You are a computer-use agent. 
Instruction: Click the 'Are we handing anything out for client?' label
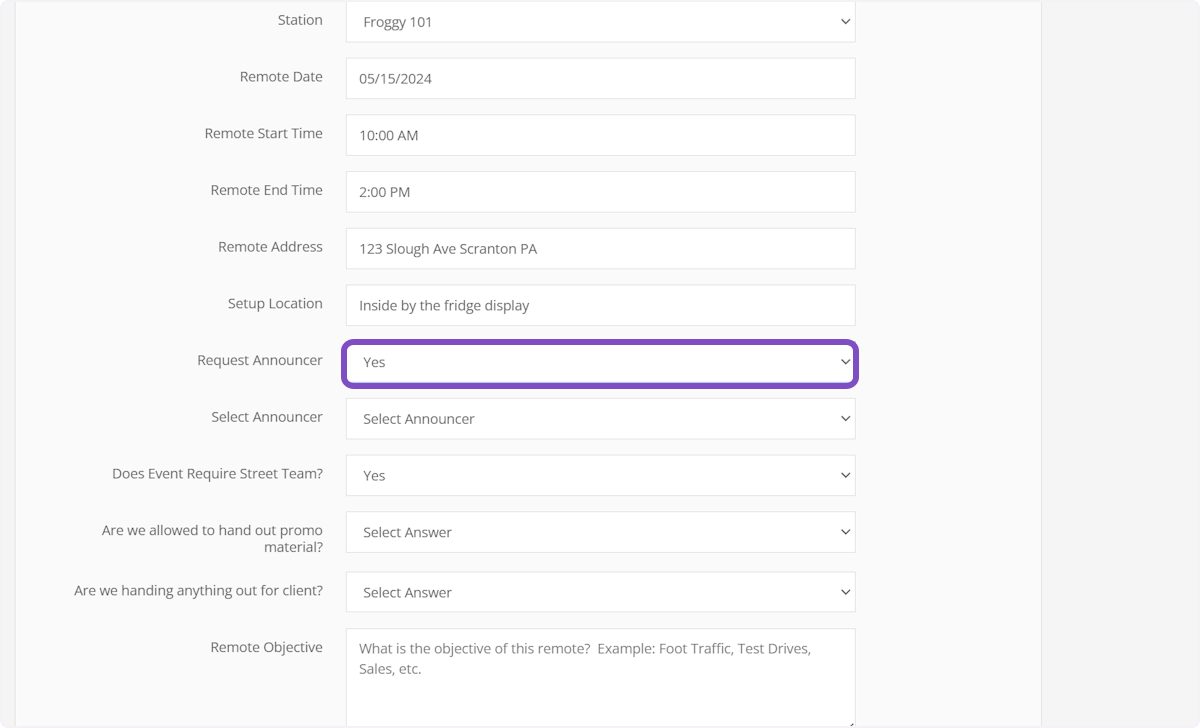point(198,591)
